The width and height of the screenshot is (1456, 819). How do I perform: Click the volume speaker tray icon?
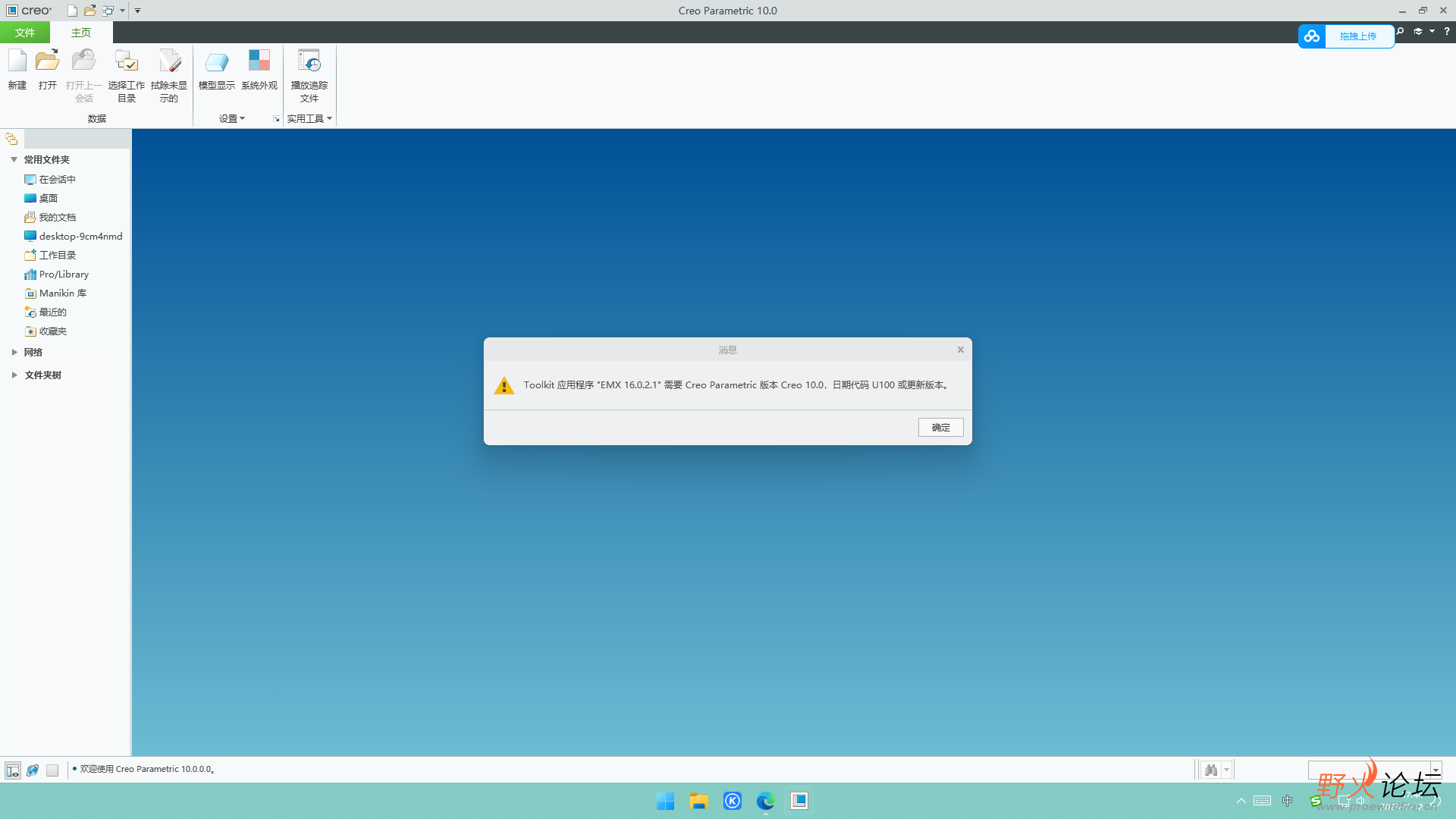(1361, 801)
